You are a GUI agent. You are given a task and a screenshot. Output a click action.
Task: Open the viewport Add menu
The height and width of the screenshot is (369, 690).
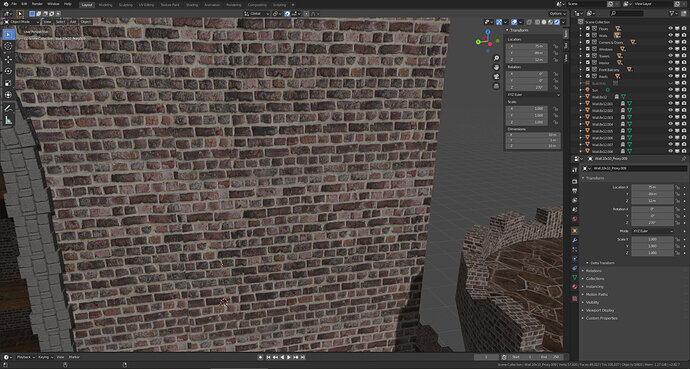73,22
